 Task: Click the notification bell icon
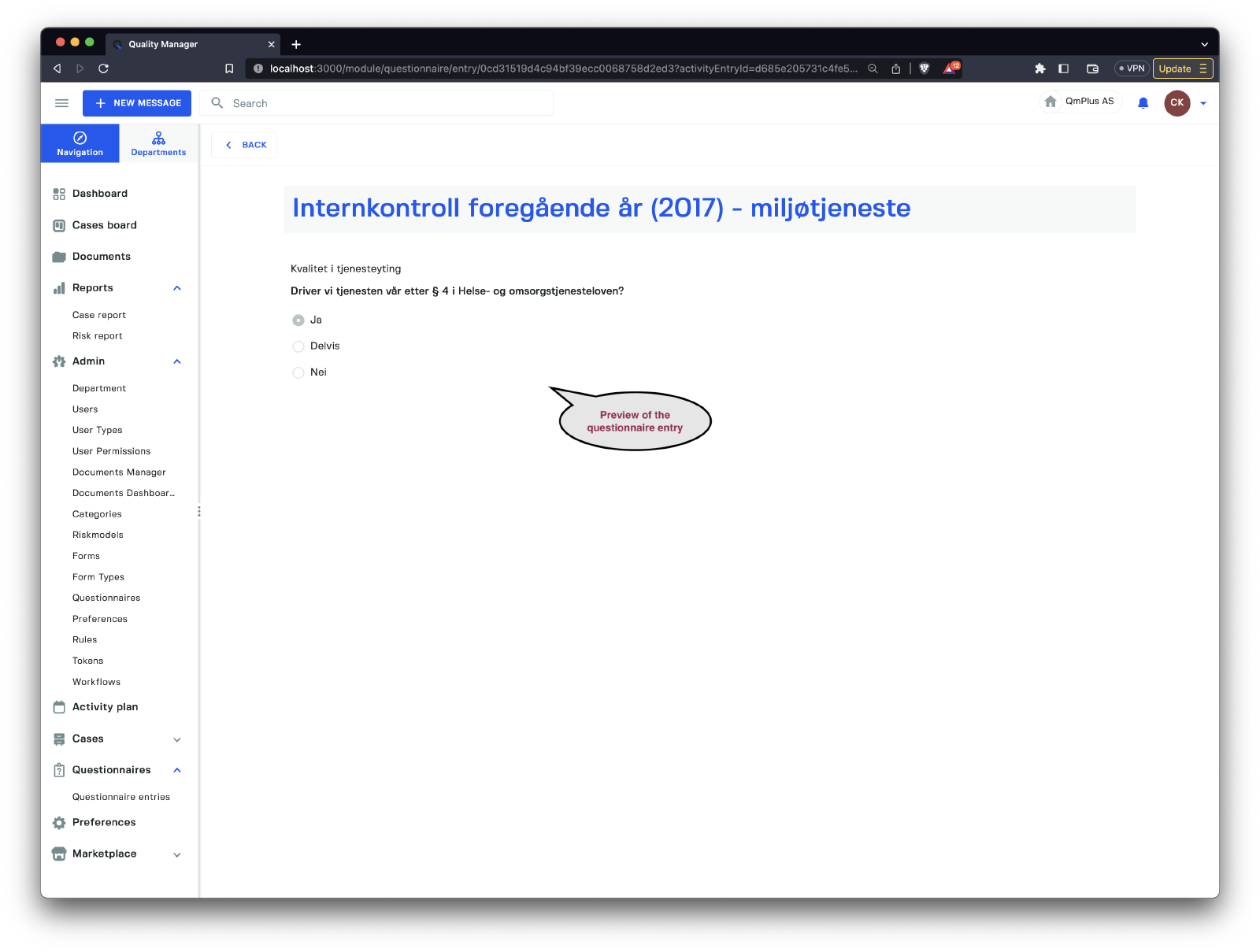1143,103
